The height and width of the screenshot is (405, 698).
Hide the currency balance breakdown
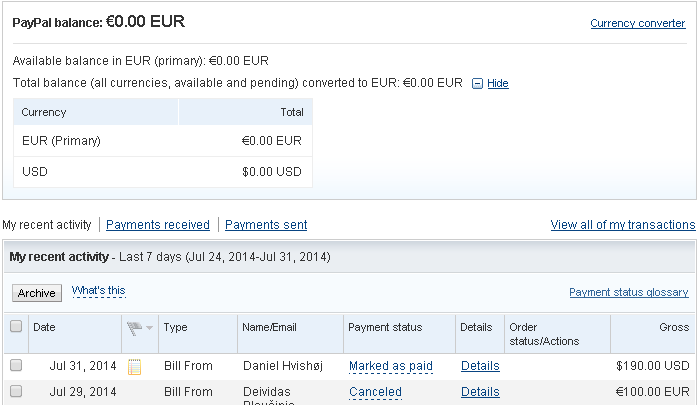497,84
